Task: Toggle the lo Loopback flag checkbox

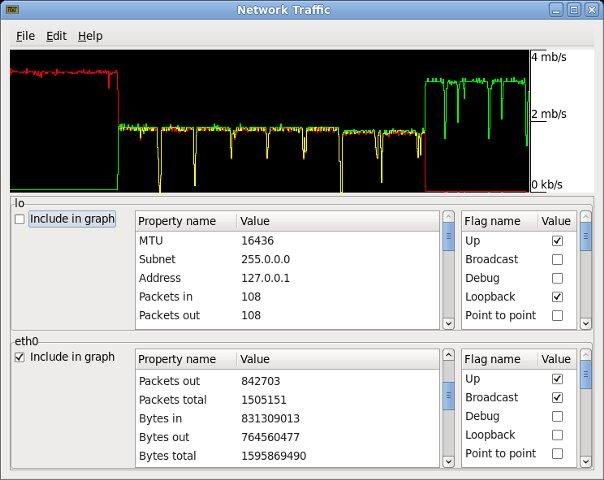Action: 557,297
